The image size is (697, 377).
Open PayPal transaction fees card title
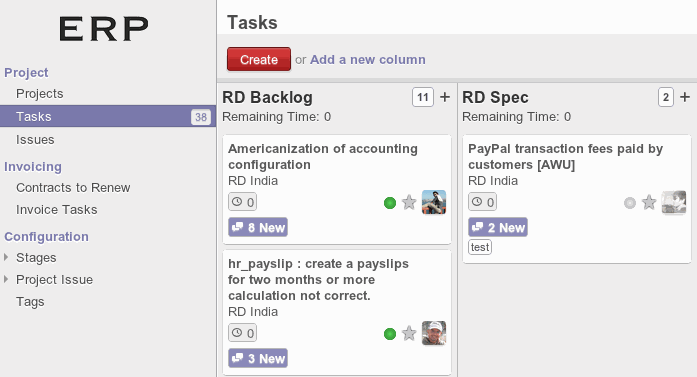[565, 156]
